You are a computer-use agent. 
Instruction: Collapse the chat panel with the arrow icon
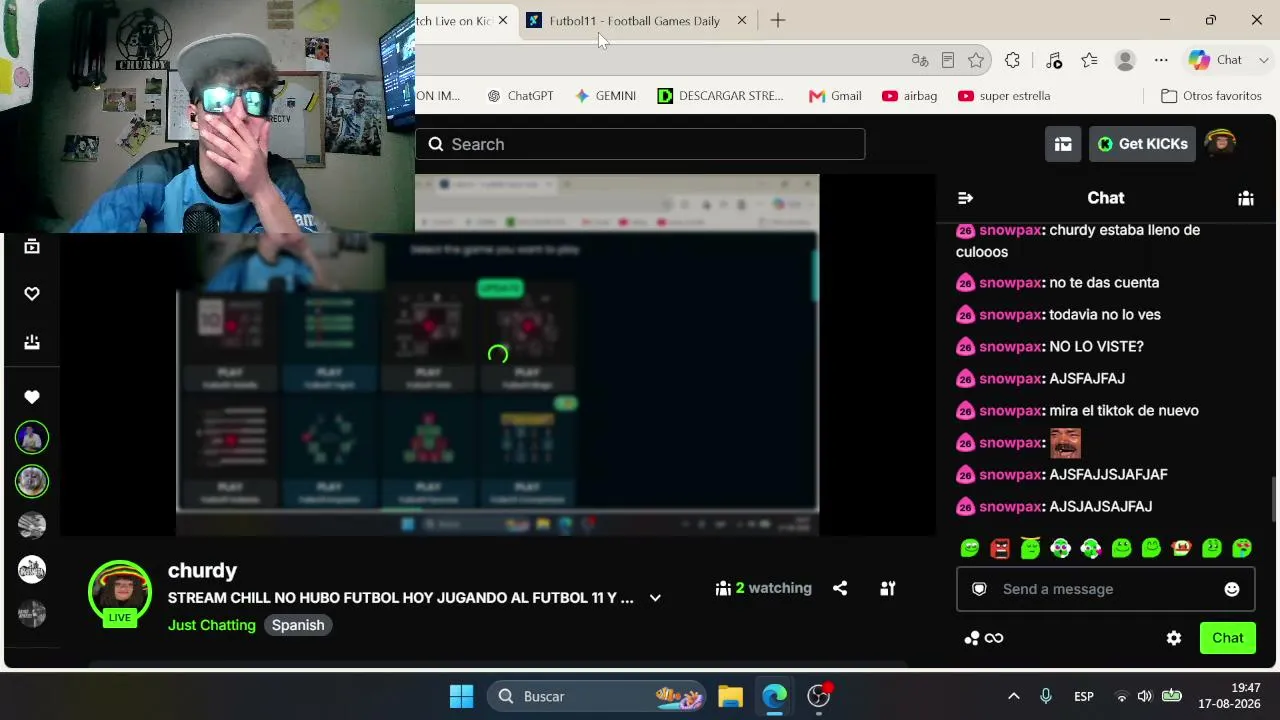(x=965, y=198)
